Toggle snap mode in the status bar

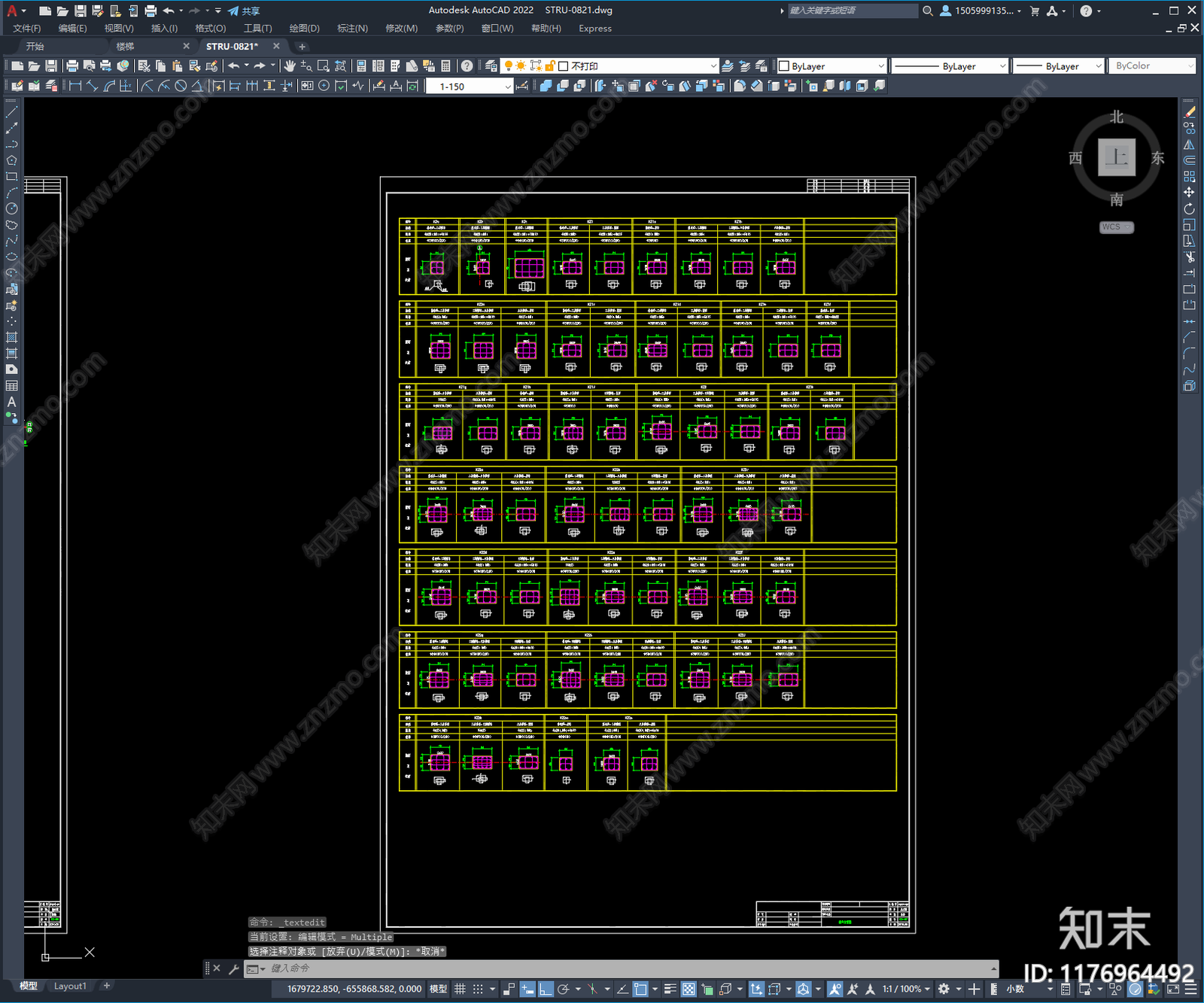click(x=478, y=989)
